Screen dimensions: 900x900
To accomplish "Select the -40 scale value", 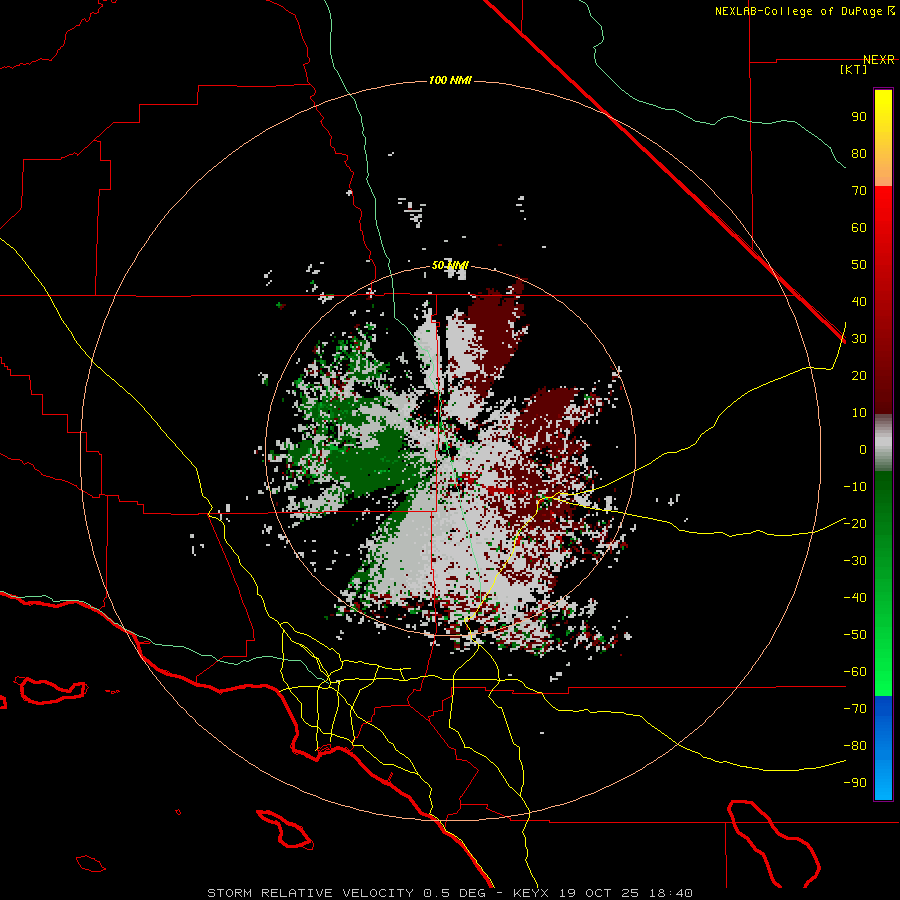I will click(855, 598).
